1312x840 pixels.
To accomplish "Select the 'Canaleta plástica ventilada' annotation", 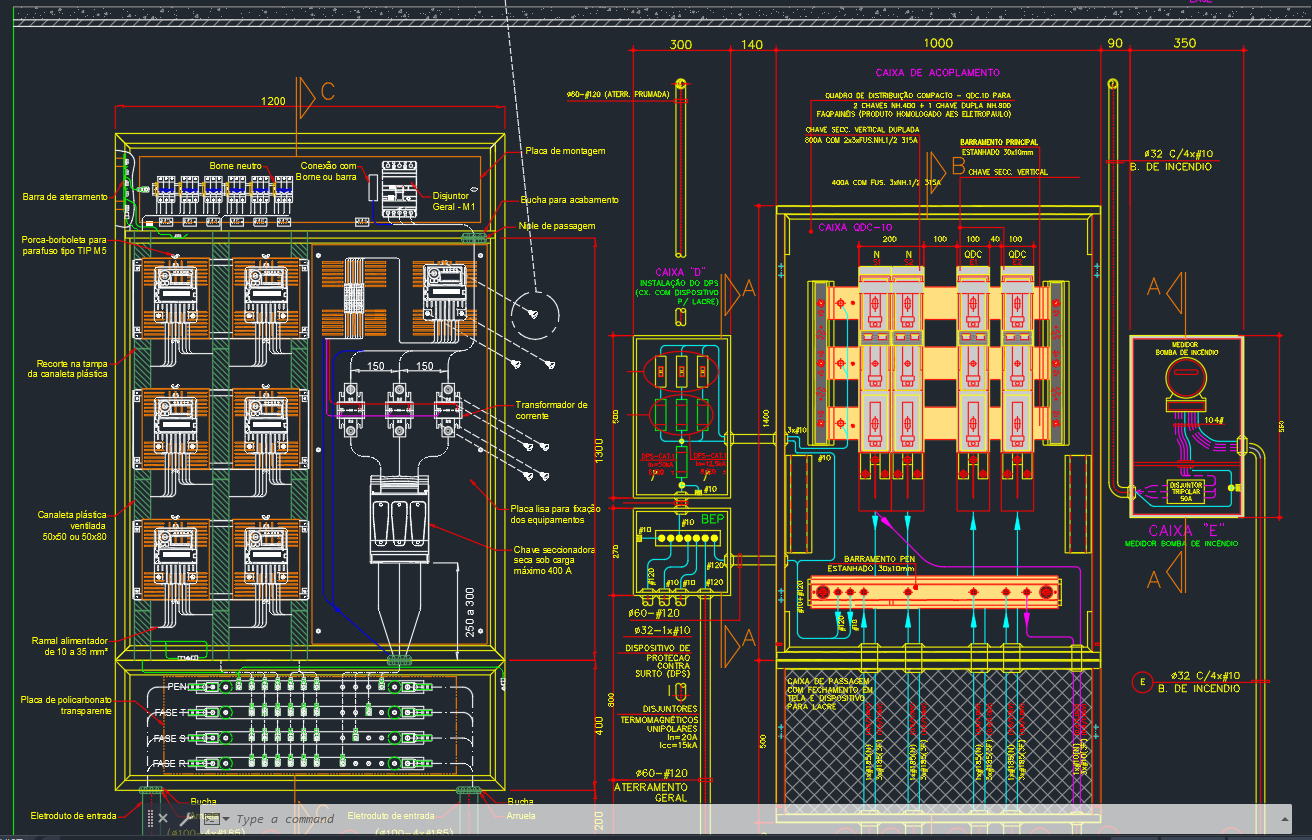I will click(x=72, y=526).
